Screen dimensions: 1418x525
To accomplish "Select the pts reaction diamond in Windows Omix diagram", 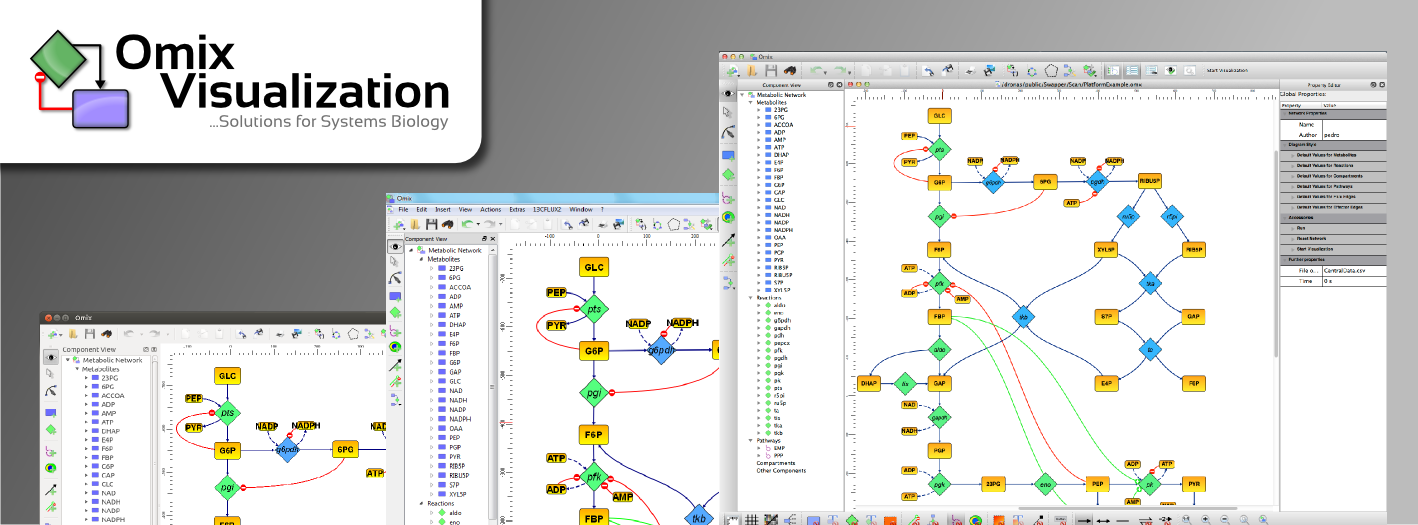I will (x=594, y=309).
